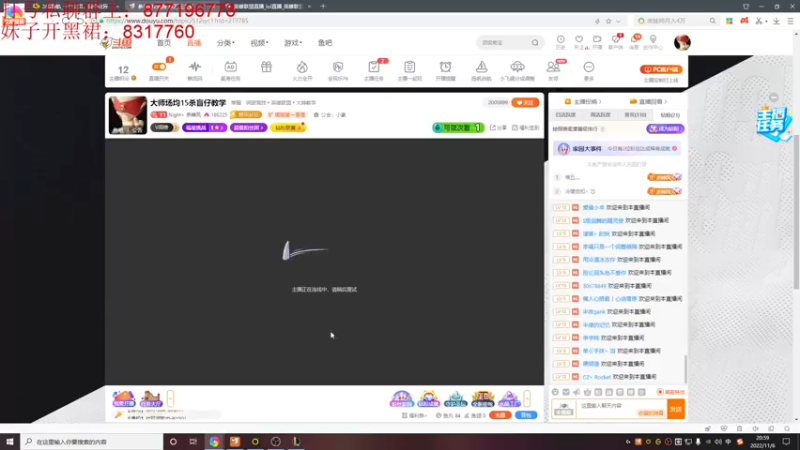
Task: Open 直播回看 link in the side panel
Action: point(648,102)
